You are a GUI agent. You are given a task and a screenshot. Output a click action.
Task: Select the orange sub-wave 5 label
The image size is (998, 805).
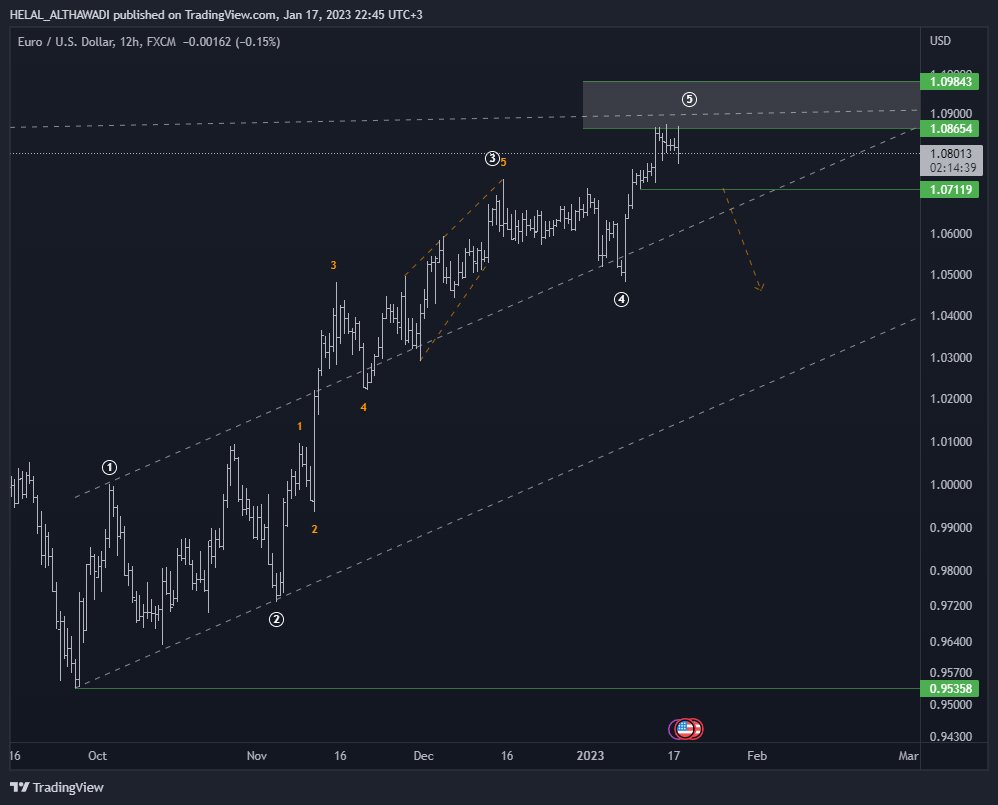click(503, 162)
